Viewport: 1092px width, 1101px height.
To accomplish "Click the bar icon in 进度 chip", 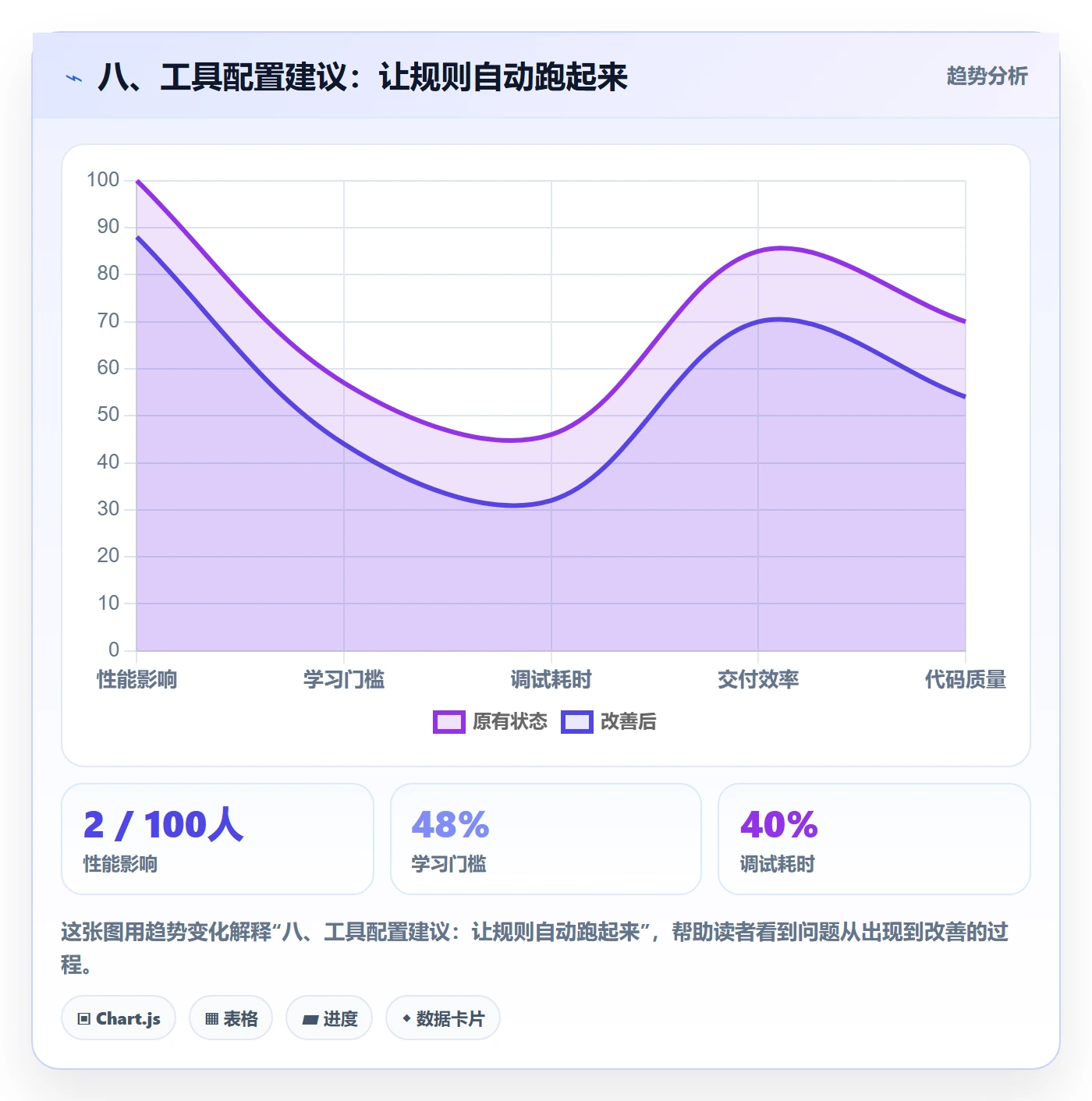I will [310, 1019].
